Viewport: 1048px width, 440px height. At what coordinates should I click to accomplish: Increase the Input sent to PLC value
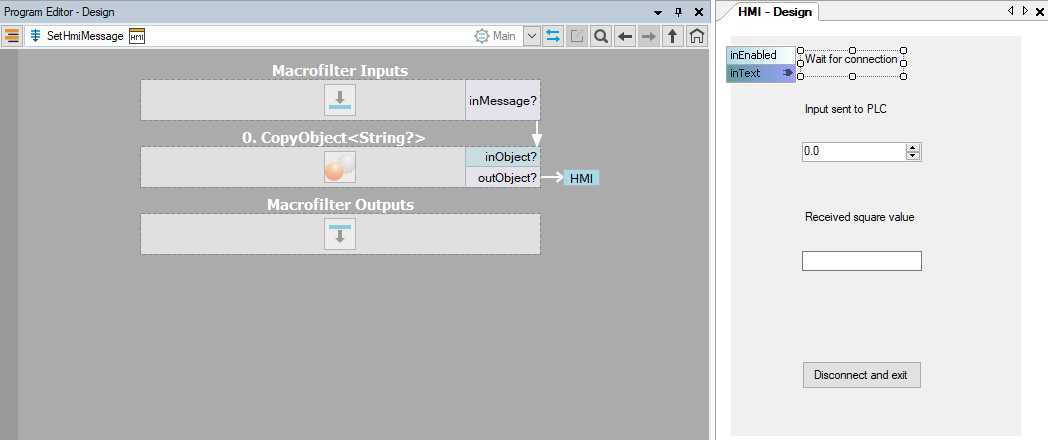coord(912,148)
